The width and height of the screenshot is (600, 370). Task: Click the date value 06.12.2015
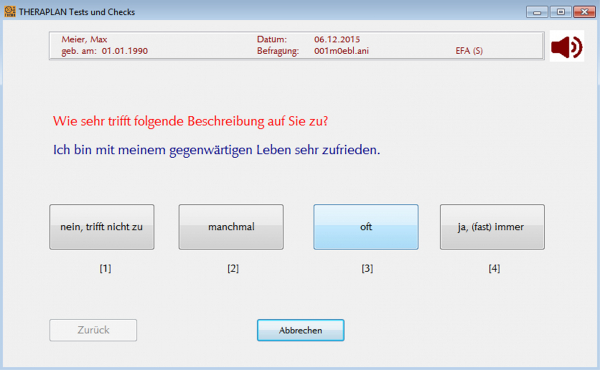click(337, 39)
